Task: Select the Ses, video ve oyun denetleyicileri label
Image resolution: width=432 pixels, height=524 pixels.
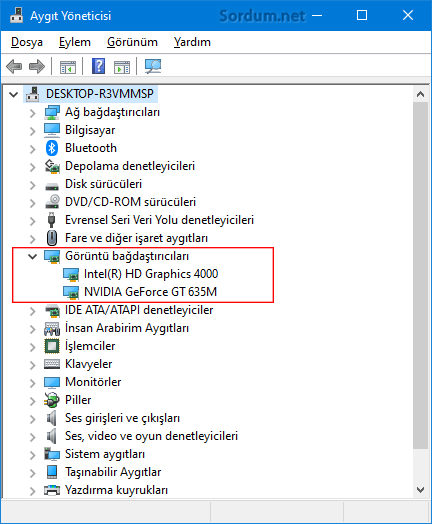Action: [151, 436]
